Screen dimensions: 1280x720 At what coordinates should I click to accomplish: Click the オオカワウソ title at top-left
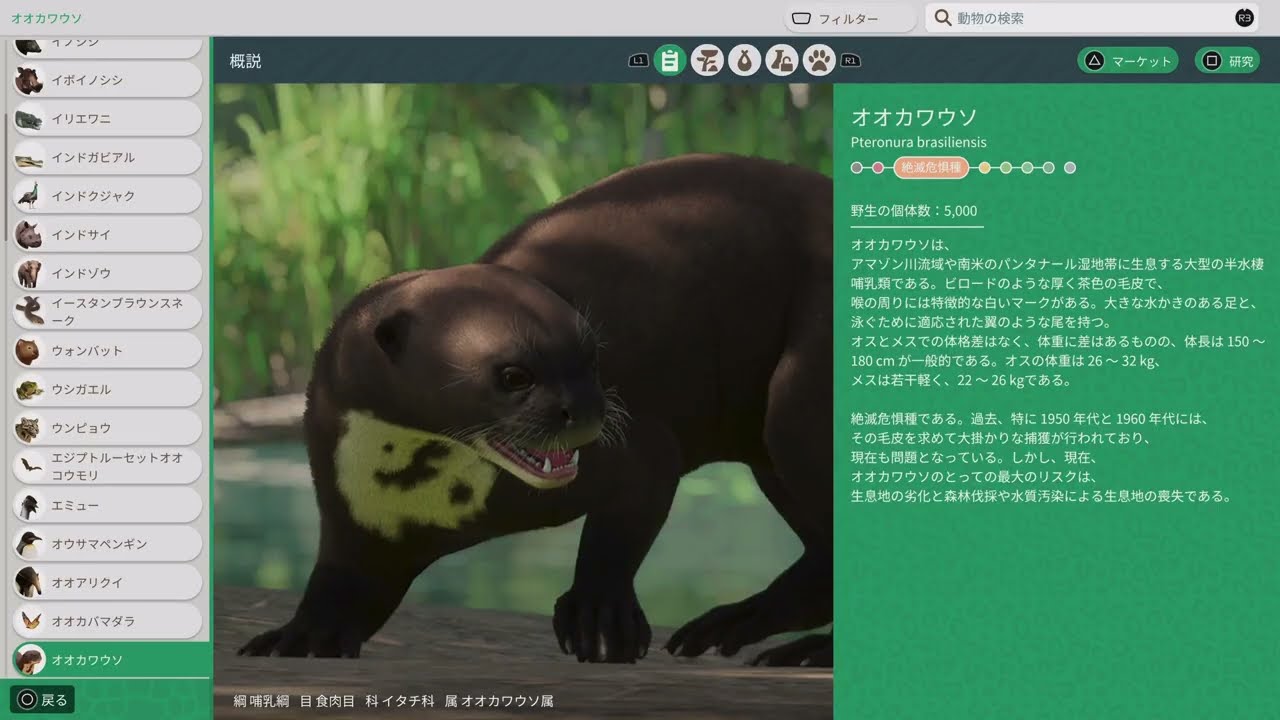click(x=47, y=18)
